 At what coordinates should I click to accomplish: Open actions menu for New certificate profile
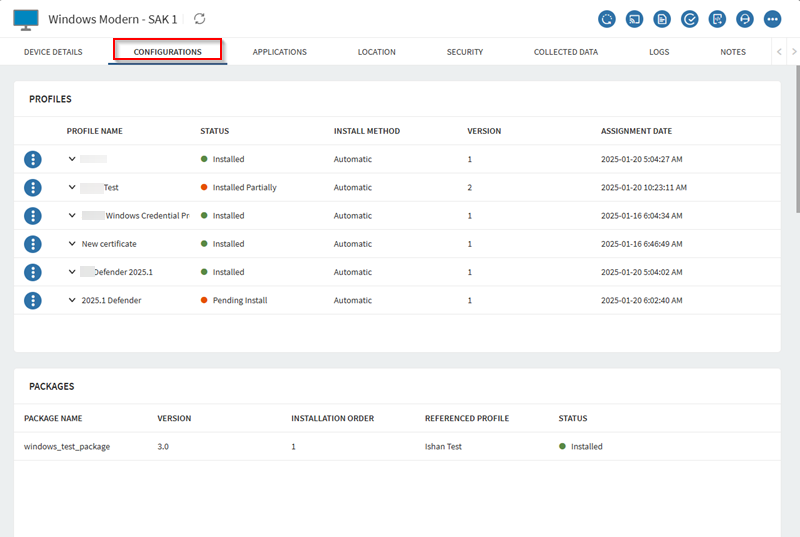33,244
